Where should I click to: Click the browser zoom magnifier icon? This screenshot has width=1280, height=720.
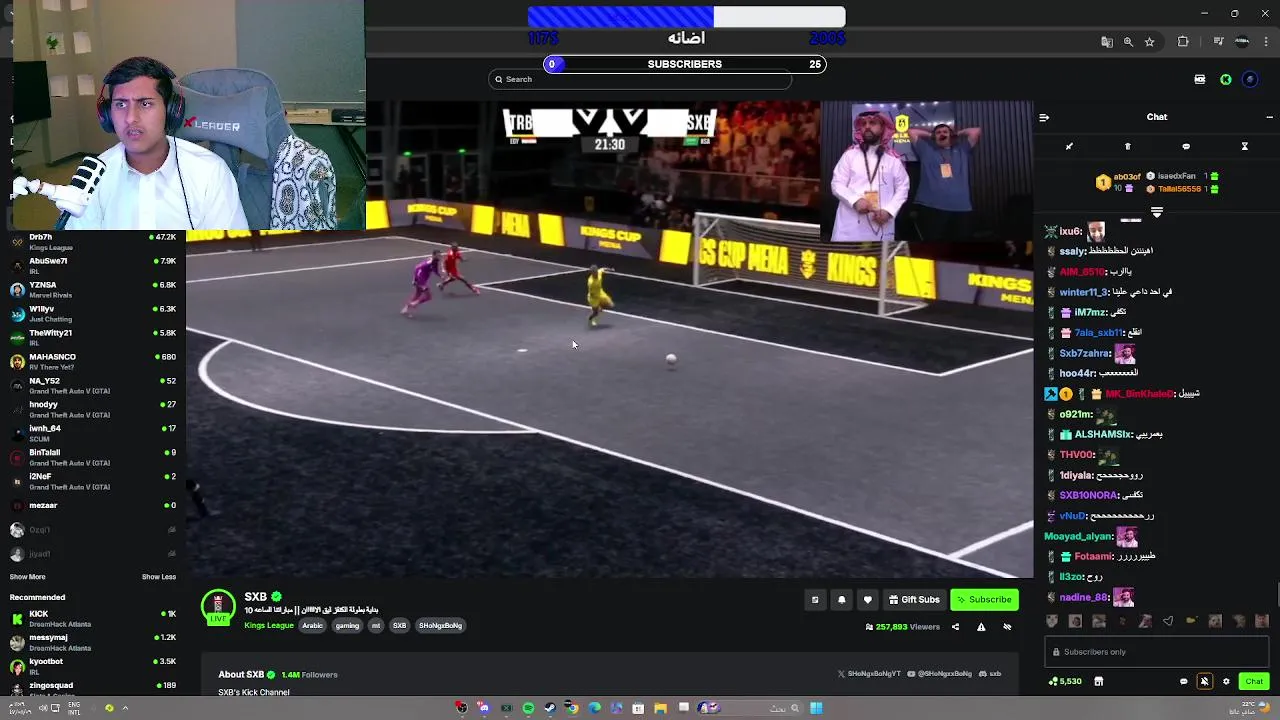[1128, 42]
